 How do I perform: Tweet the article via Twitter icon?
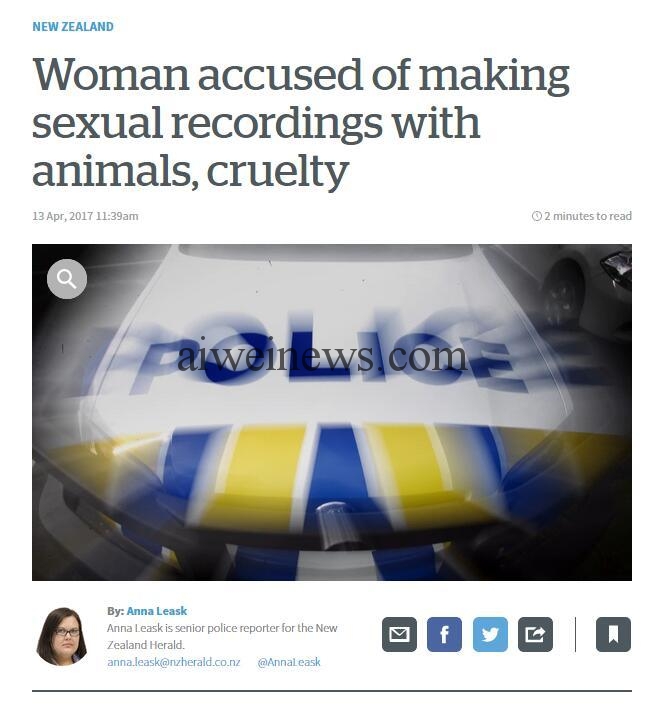coord(490,634)
